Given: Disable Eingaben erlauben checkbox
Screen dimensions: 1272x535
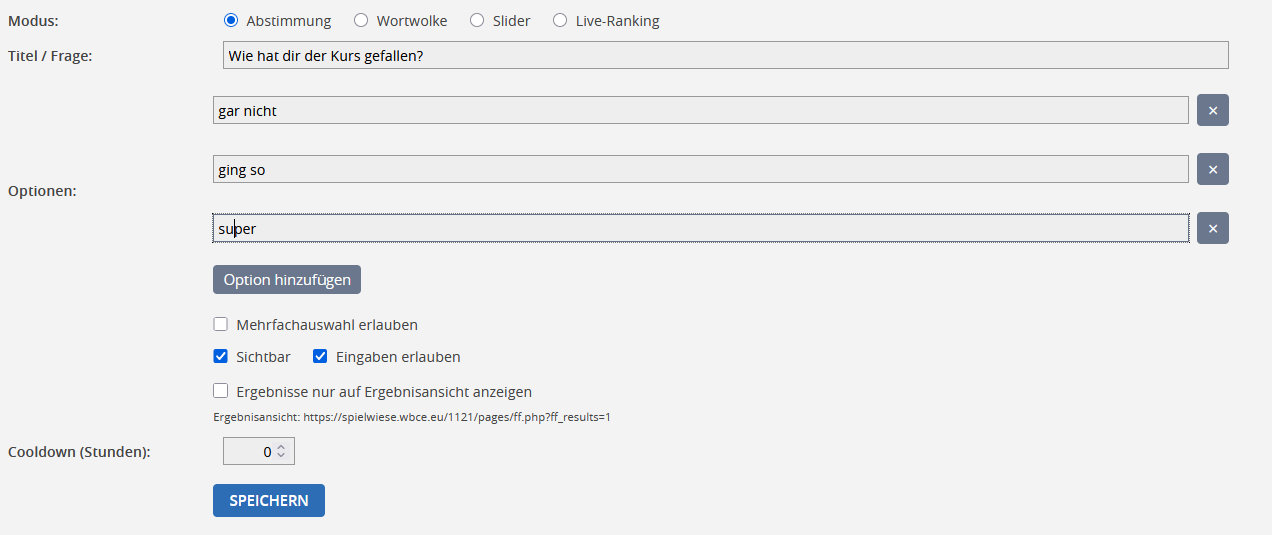Looking at the screenshot, I should click(321, 357).
